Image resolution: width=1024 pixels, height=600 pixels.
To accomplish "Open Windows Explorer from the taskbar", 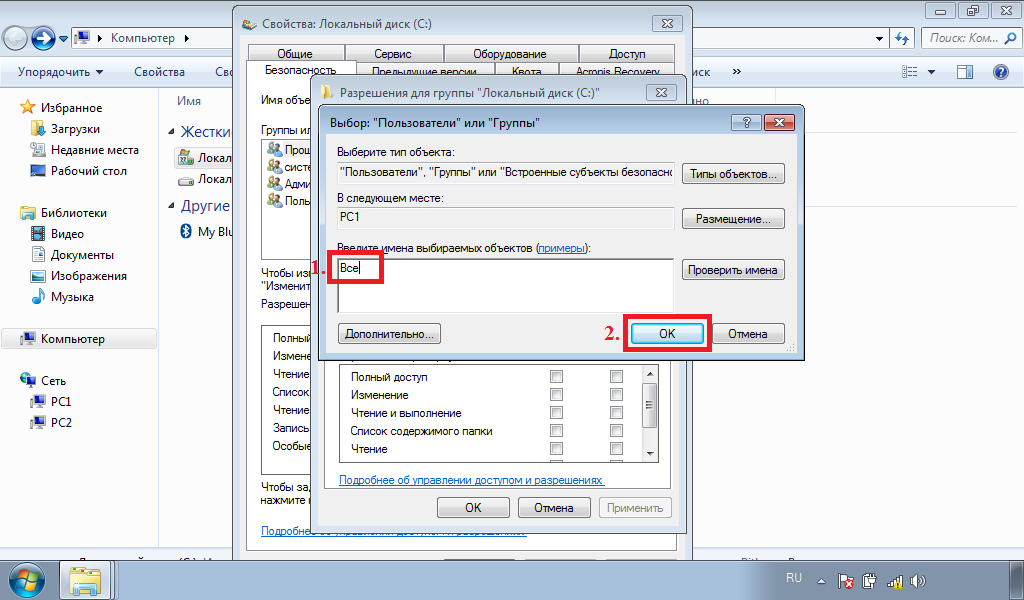I will pos(86,580).
